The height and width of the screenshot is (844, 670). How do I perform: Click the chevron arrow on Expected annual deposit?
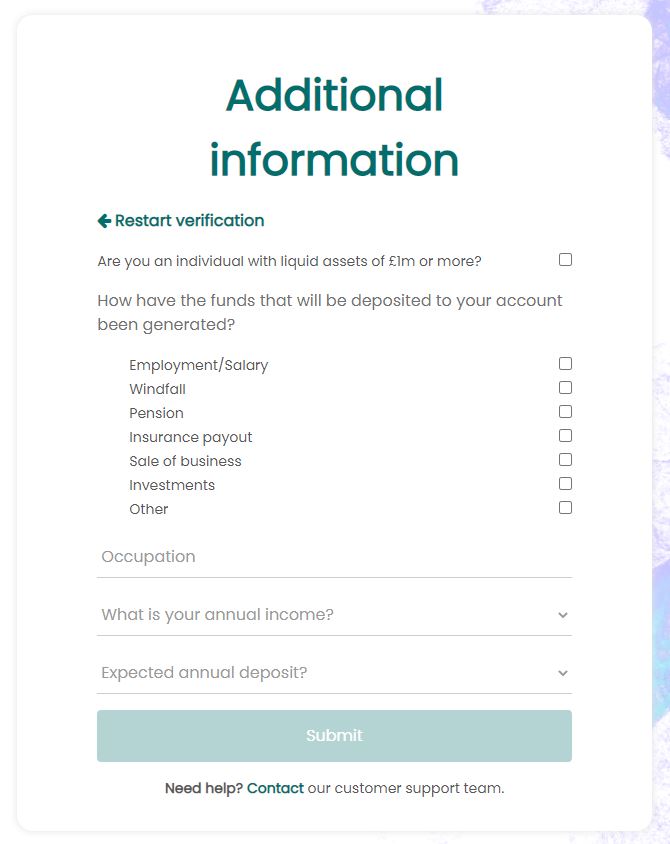pyautogui.click(x=563, y=673)
